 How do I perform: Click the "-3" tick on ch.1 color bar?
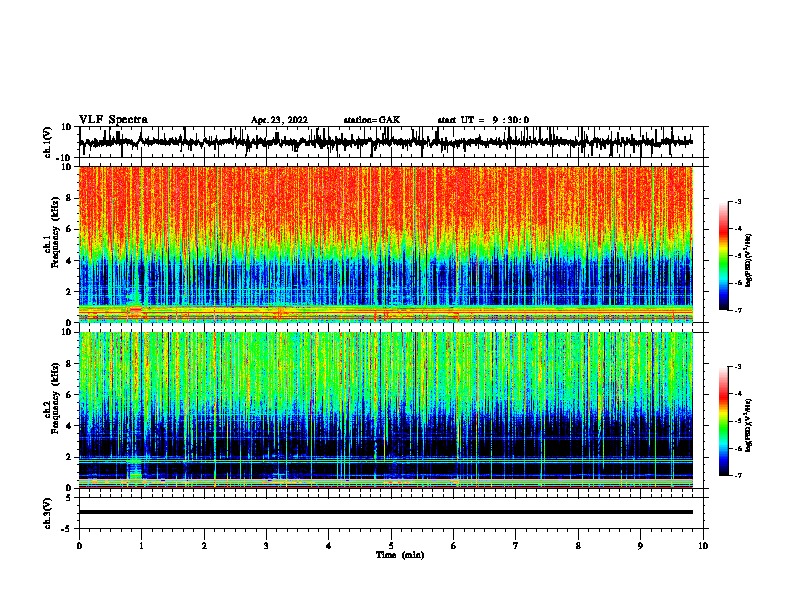(x=737, y=202)
